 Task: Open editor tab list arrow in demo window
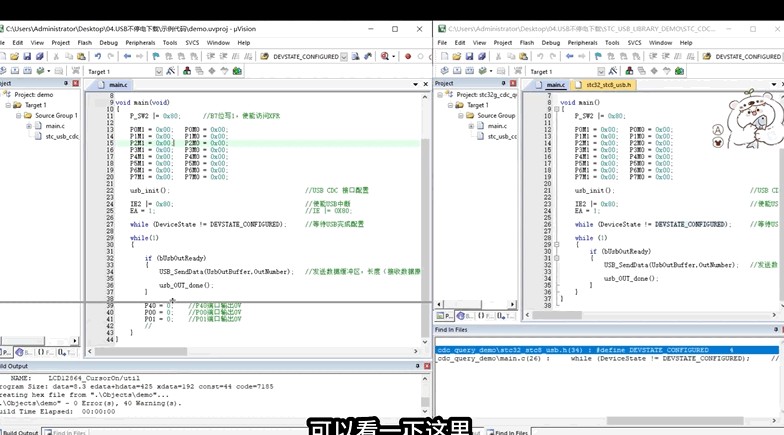pyautogui.click(x=416, y=84)
